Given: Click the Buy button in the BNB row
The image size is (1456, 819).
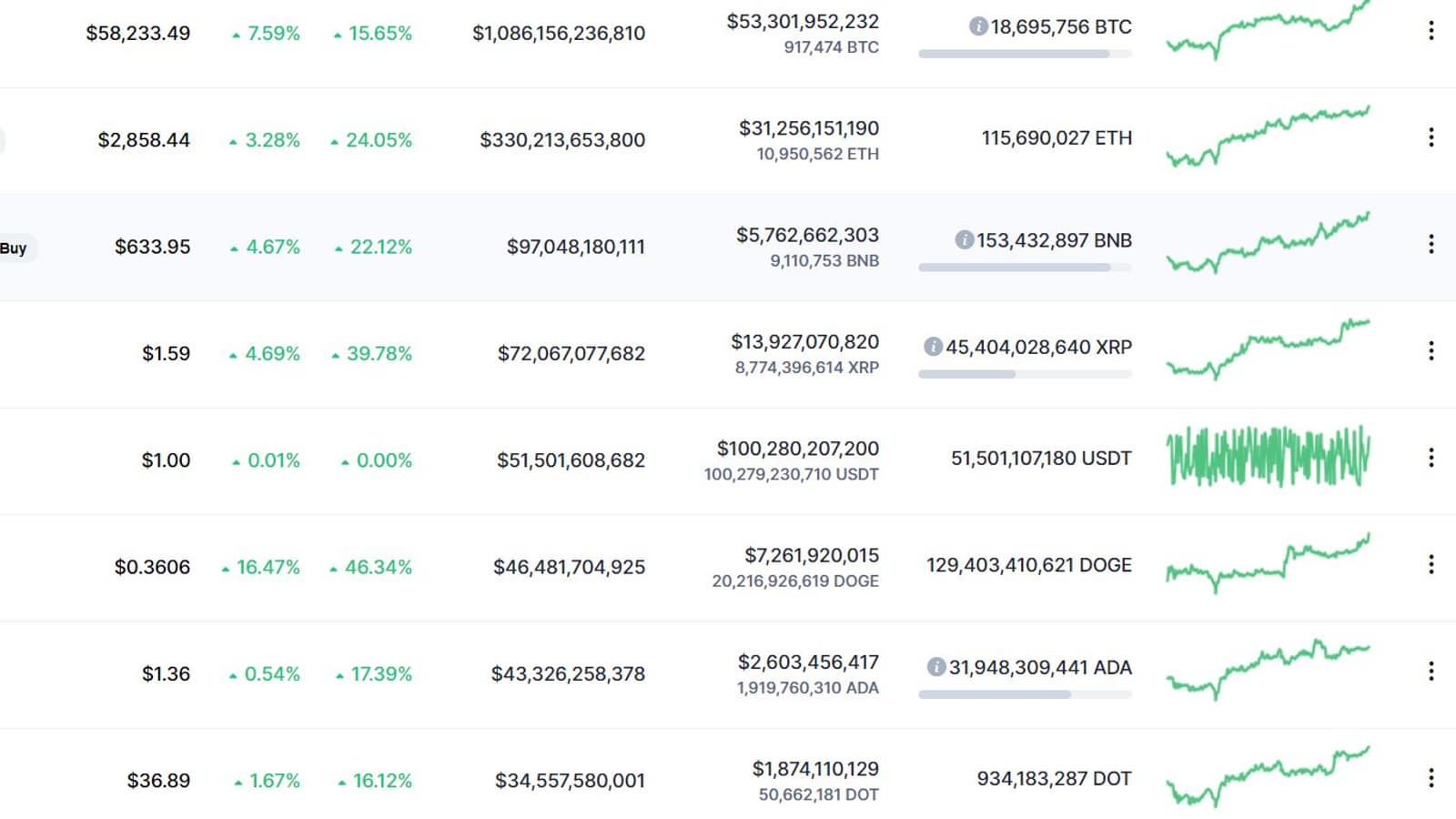Looking at the screenshot, I should point(15,248).
